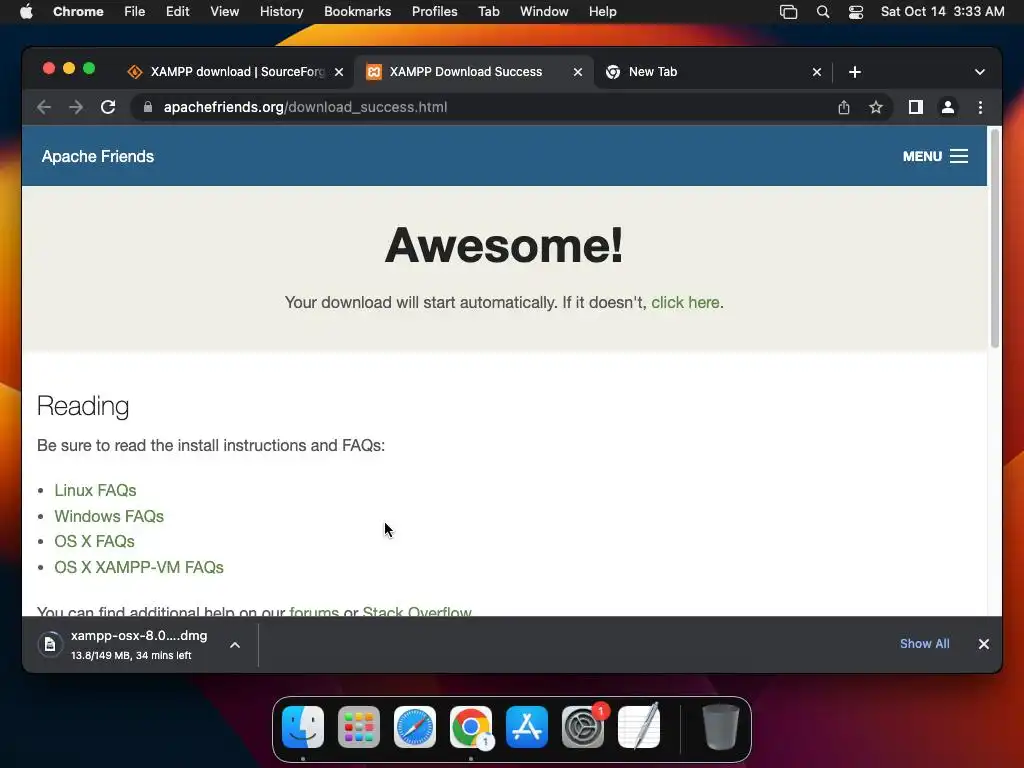Click Chrome icon in the Dock
Image resolution: width=1024 pixels, height=768 pixels.
[x=471, y=727]
